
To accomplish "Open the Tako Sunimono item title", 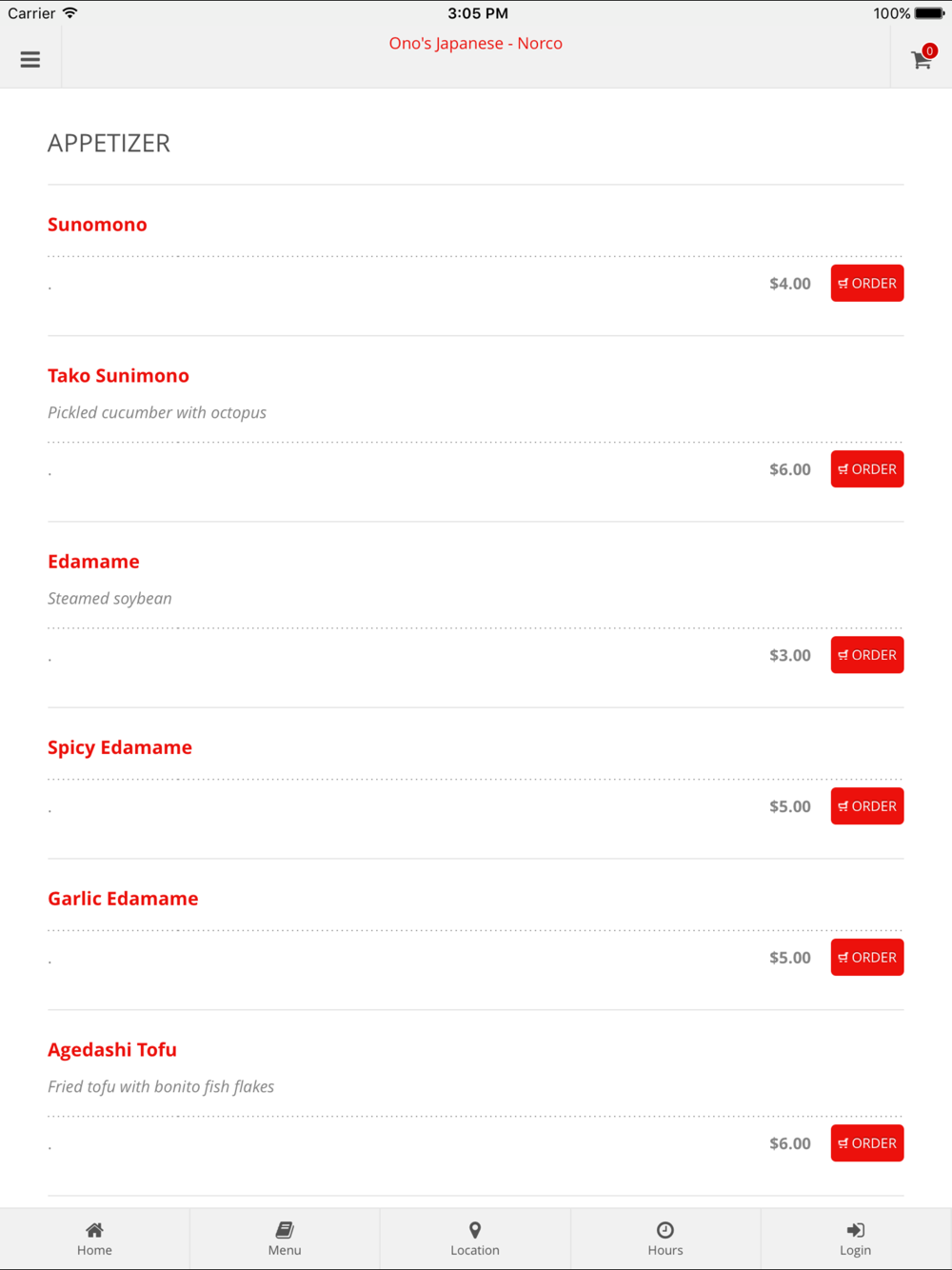I will pyautogui.click(x=118, y=376).
